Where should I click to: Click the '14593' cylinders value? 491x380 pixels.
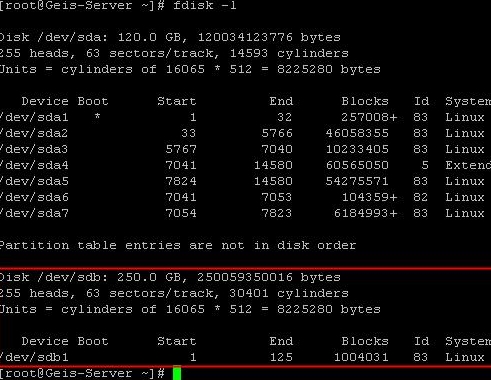pos(249,53)
